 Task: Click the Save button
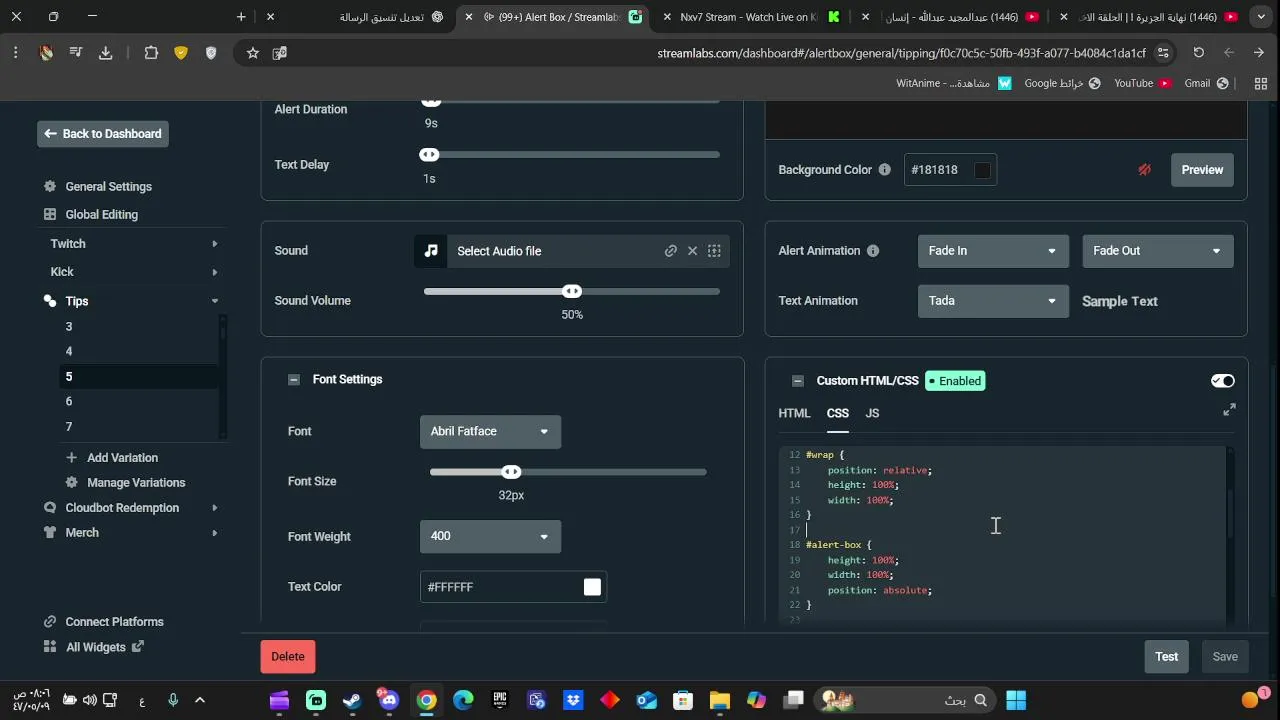(1225, 657)
